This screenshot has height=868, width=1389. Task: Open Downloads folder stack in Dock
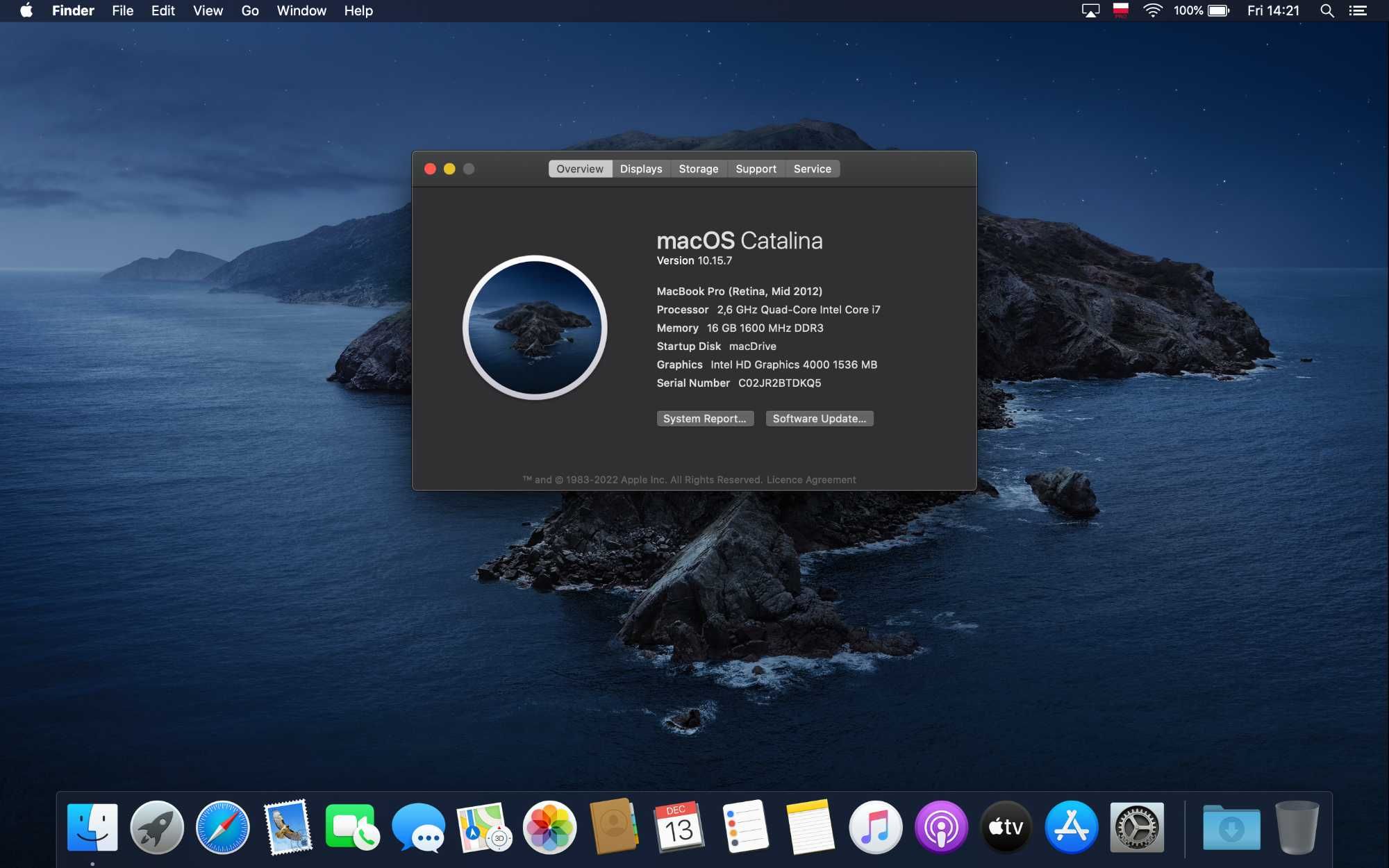coord(1231,827)
